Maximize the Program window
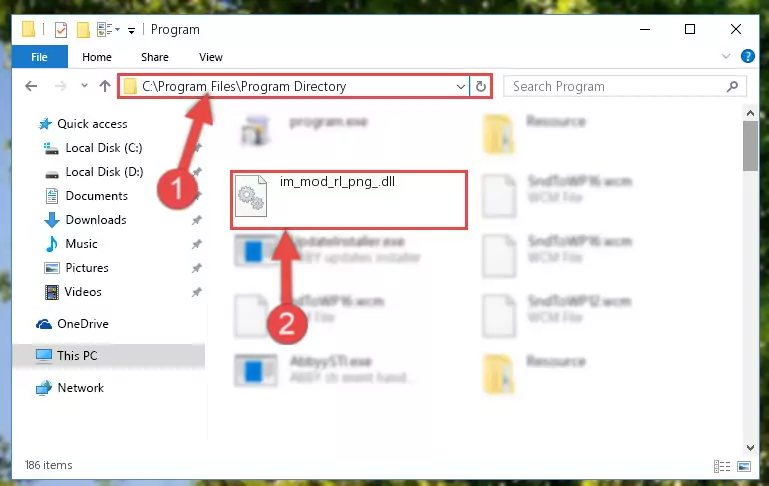The height and width of the screenshot is (486, 769). [690, 29]
